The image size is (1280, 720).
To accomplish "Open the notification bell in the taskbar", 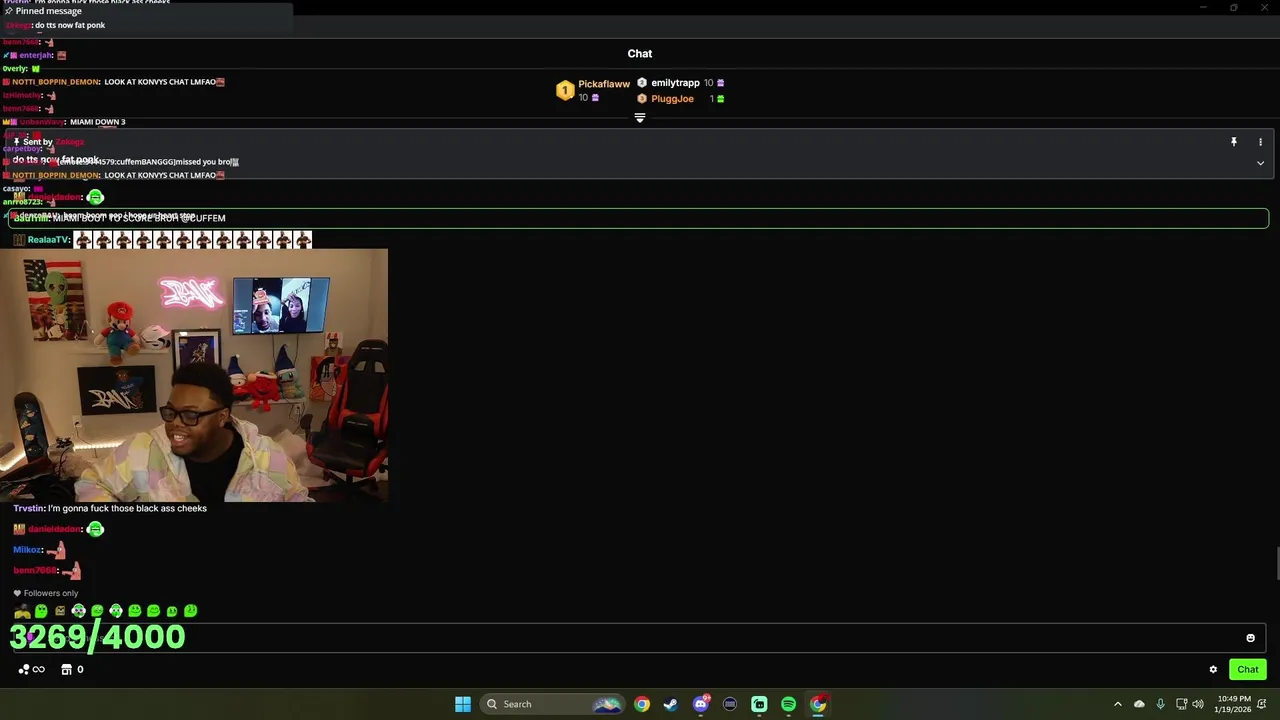I will 1262,704.
